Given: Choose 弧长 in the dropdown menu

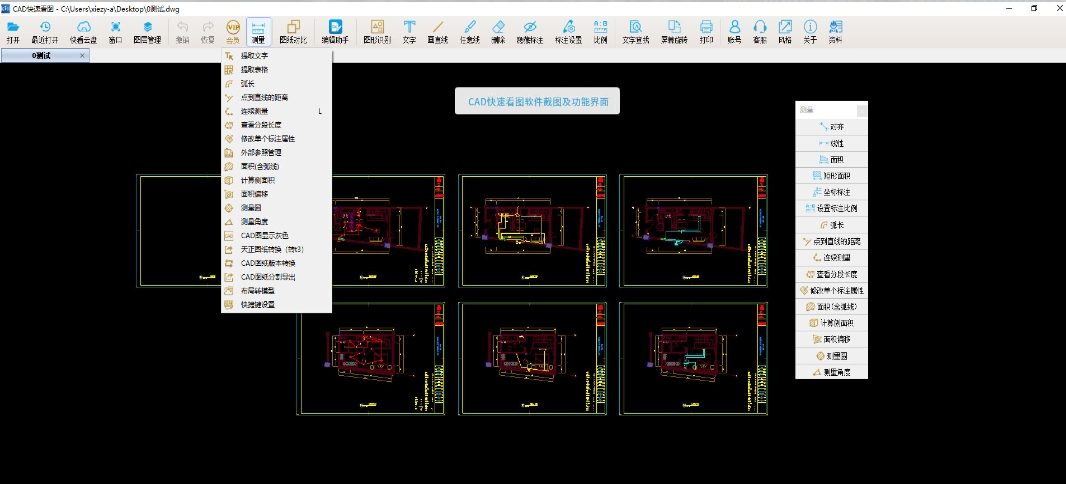Looking at the screenshot, I should 276,84.
